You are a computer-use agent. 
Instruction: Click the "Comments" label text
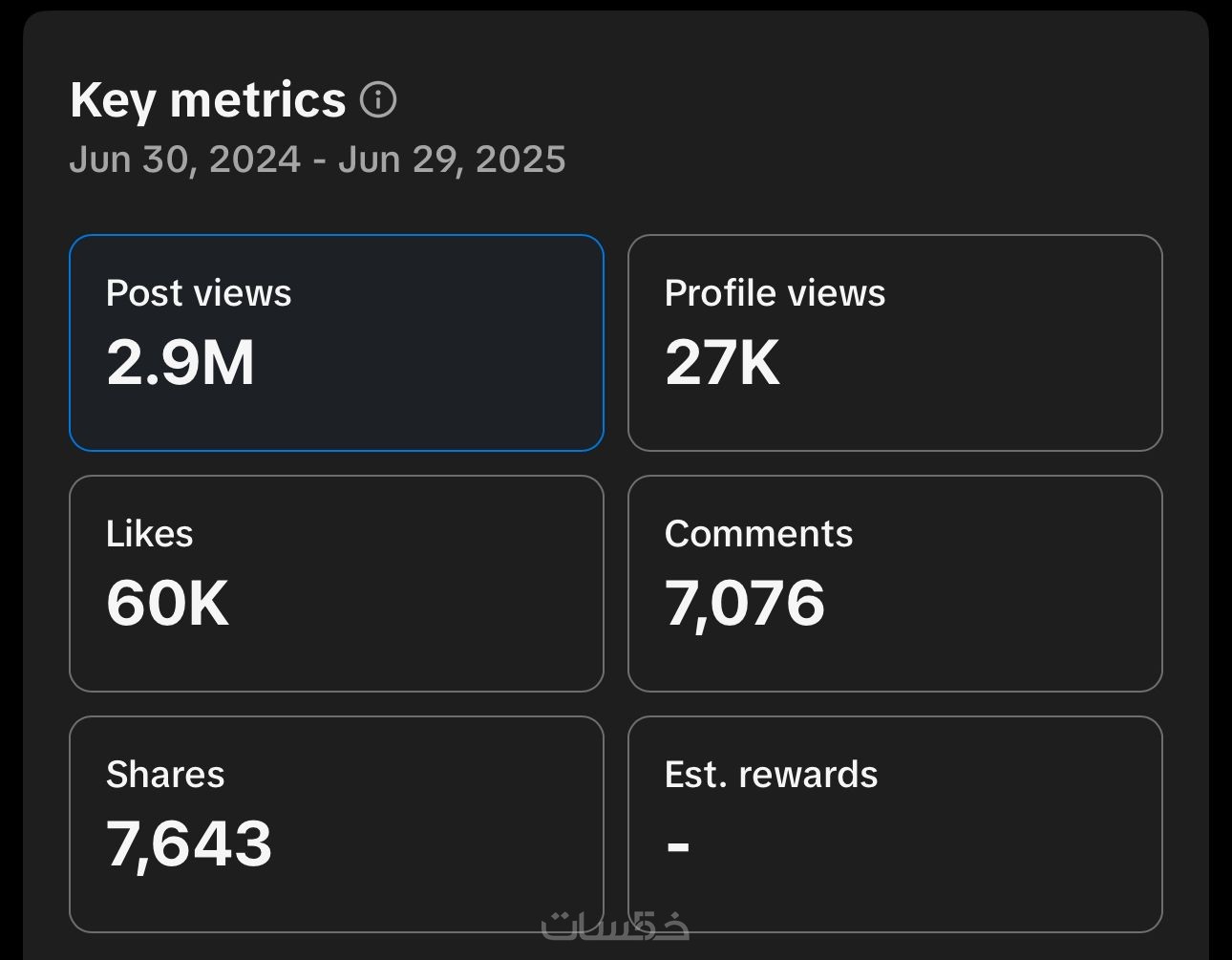pyautogui.click(x=758, y=534)
